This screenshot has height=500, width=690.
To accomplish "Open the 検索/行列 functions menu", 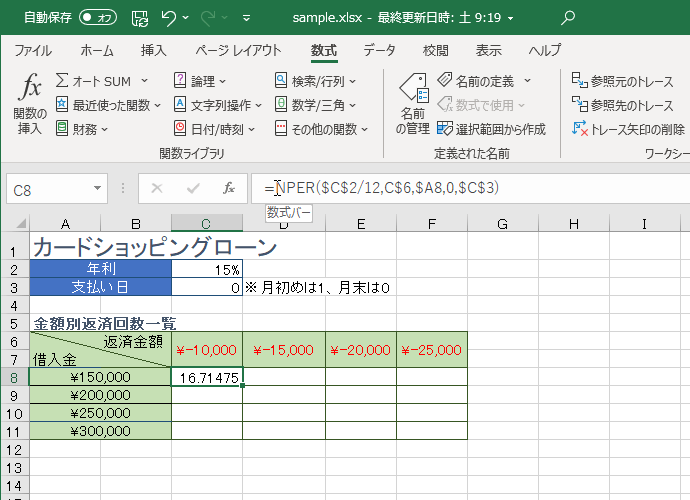I will tap(316, 81).
